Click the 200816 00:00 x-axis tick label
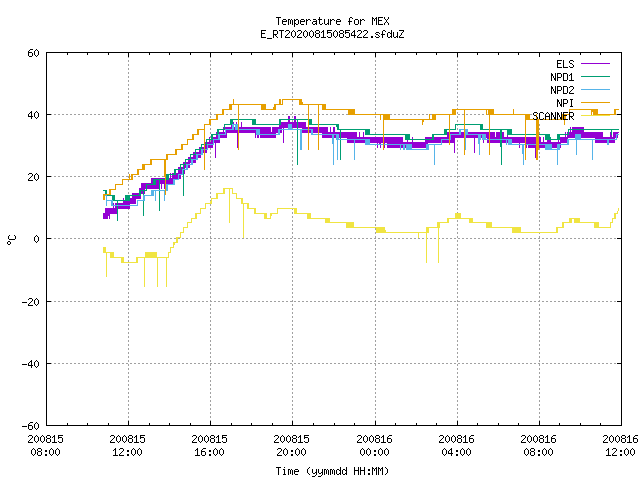Viewport: 640px width, 480px height. coord(375,446)
